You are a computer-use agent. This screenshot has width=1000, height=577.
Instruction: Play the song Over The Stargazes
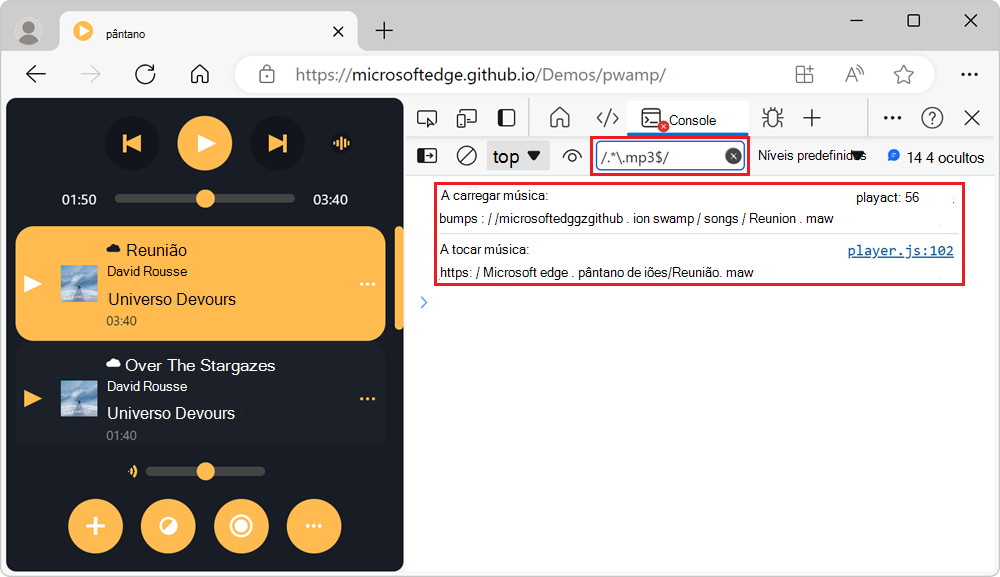[32, 398]
